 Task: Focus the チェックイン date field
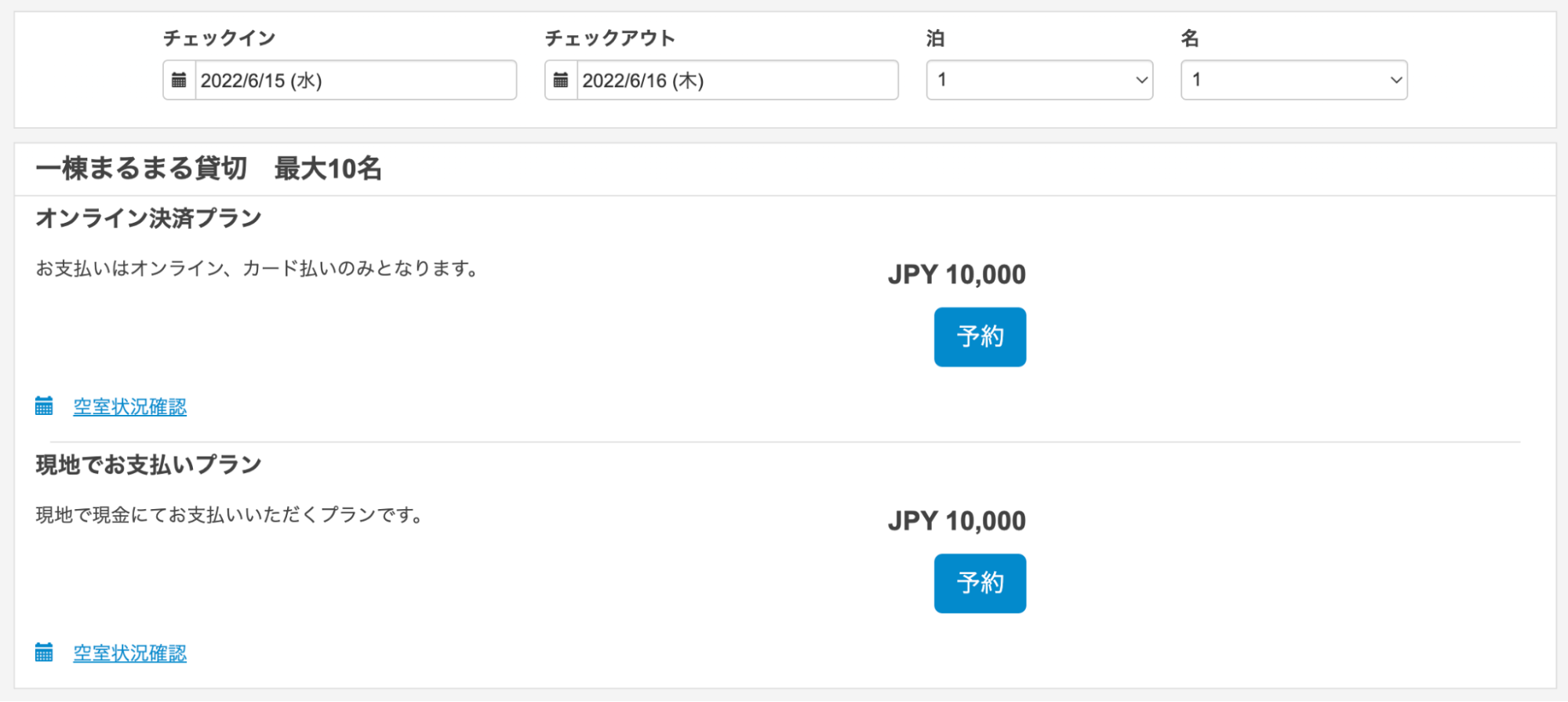point(355,80)
